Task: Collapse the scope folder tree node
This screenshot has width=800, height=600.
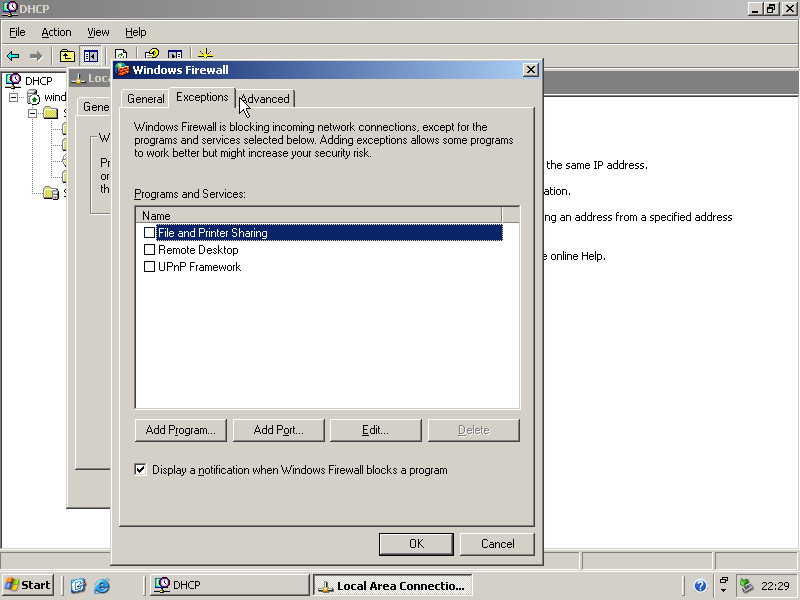Action: pyautogui.click(x=32, y=113)
